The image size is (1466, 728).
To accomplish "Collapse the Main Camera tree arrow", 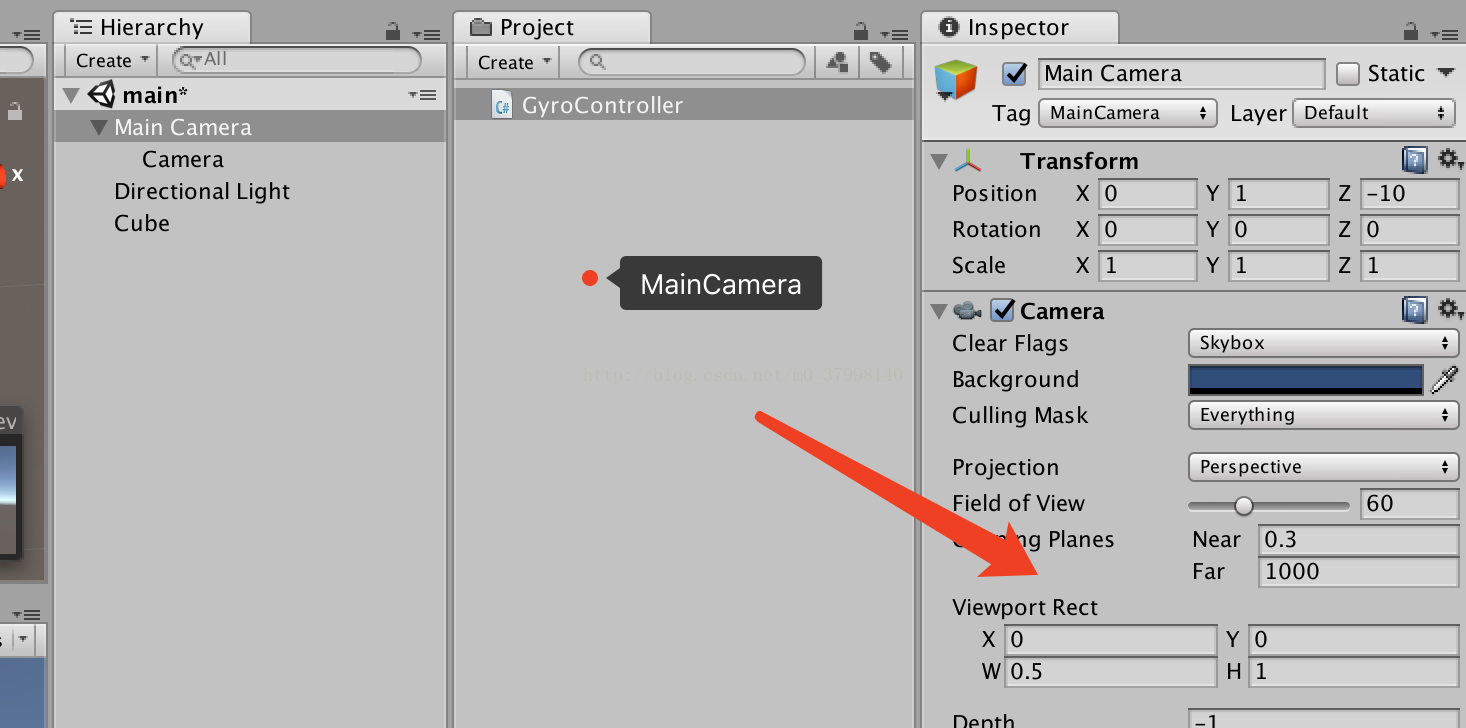I will click(x=98, y=128).
